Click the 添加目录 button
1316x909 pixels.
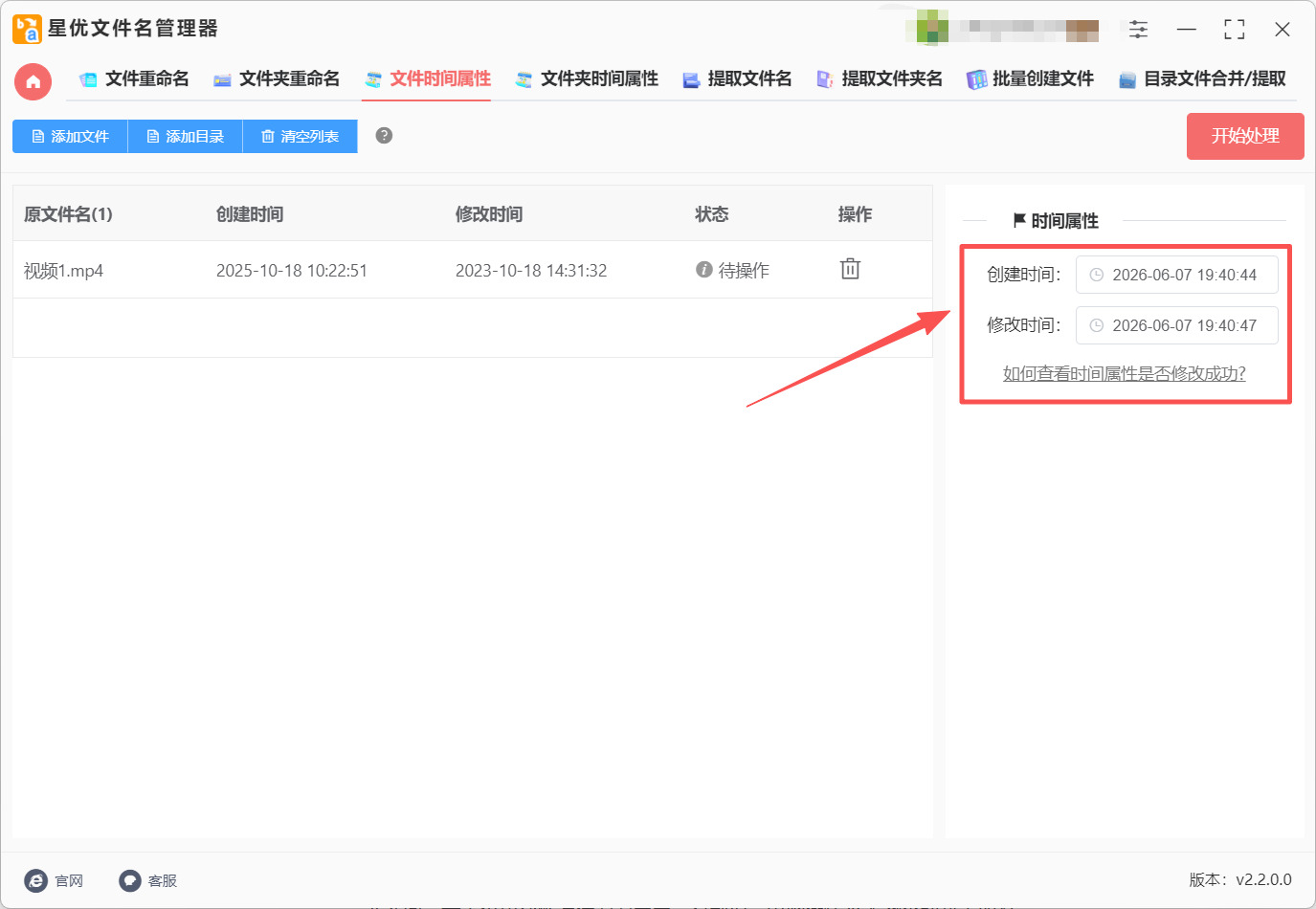(185, 136)
